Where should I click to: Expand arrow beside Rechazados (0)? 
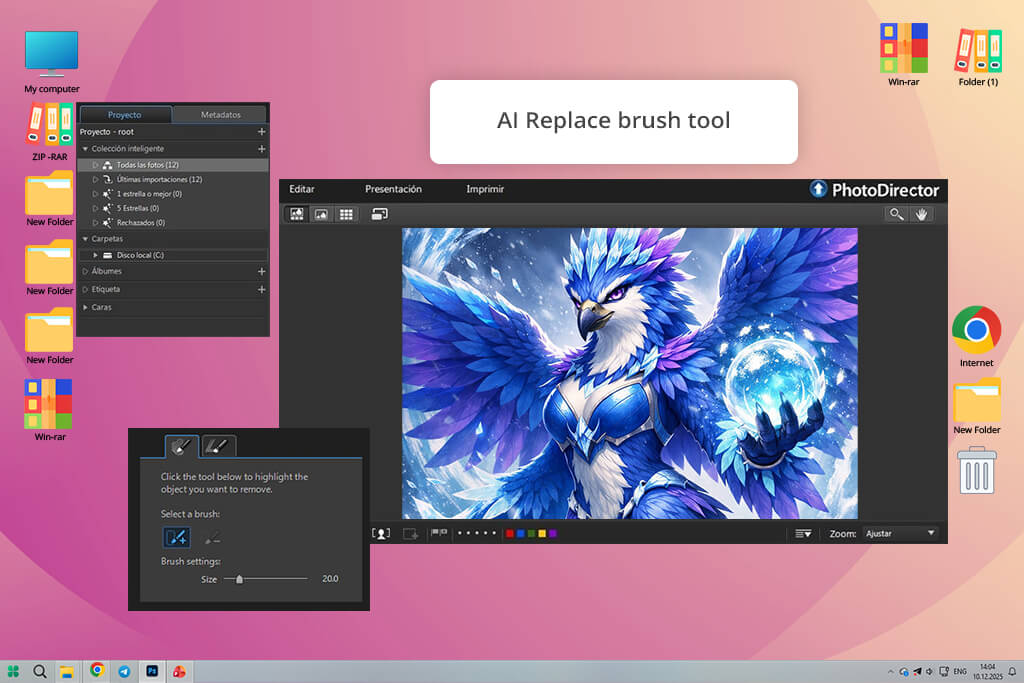(x=95, y=223)
